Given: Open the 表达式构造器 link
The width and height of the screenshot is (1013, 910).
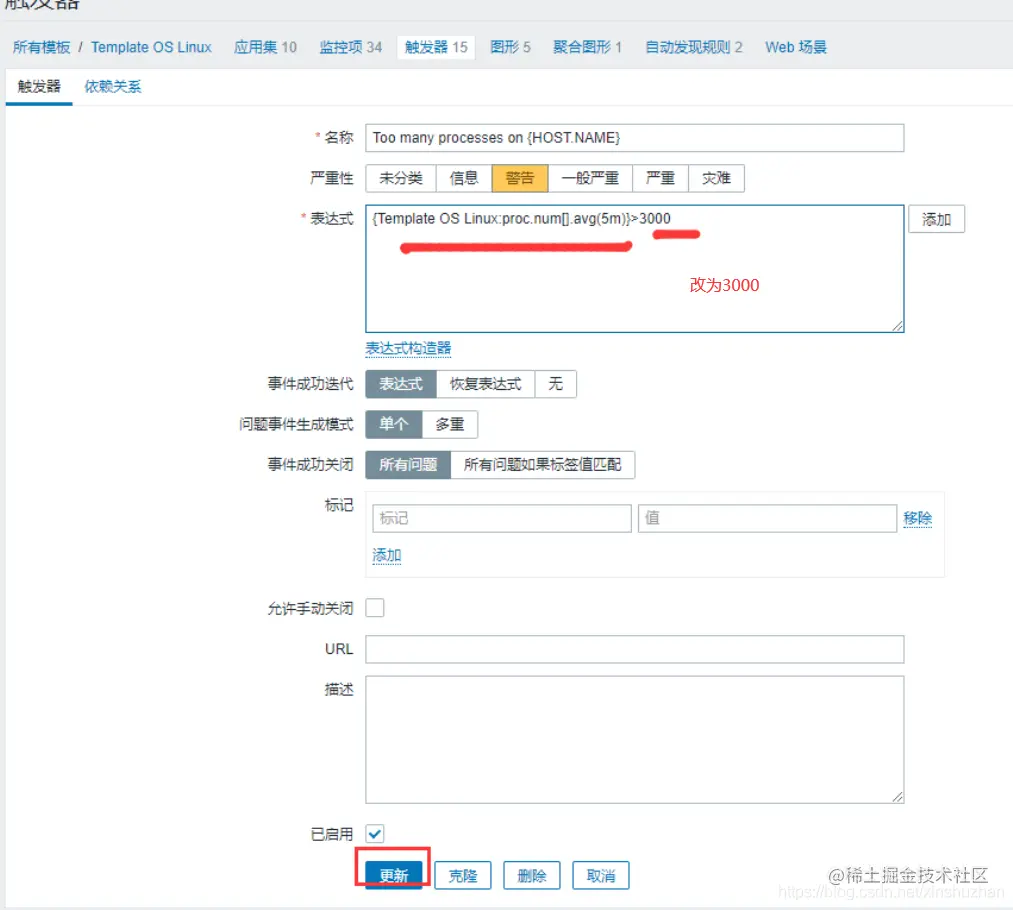Looking at the screenshot, I should tap(408, 348).
